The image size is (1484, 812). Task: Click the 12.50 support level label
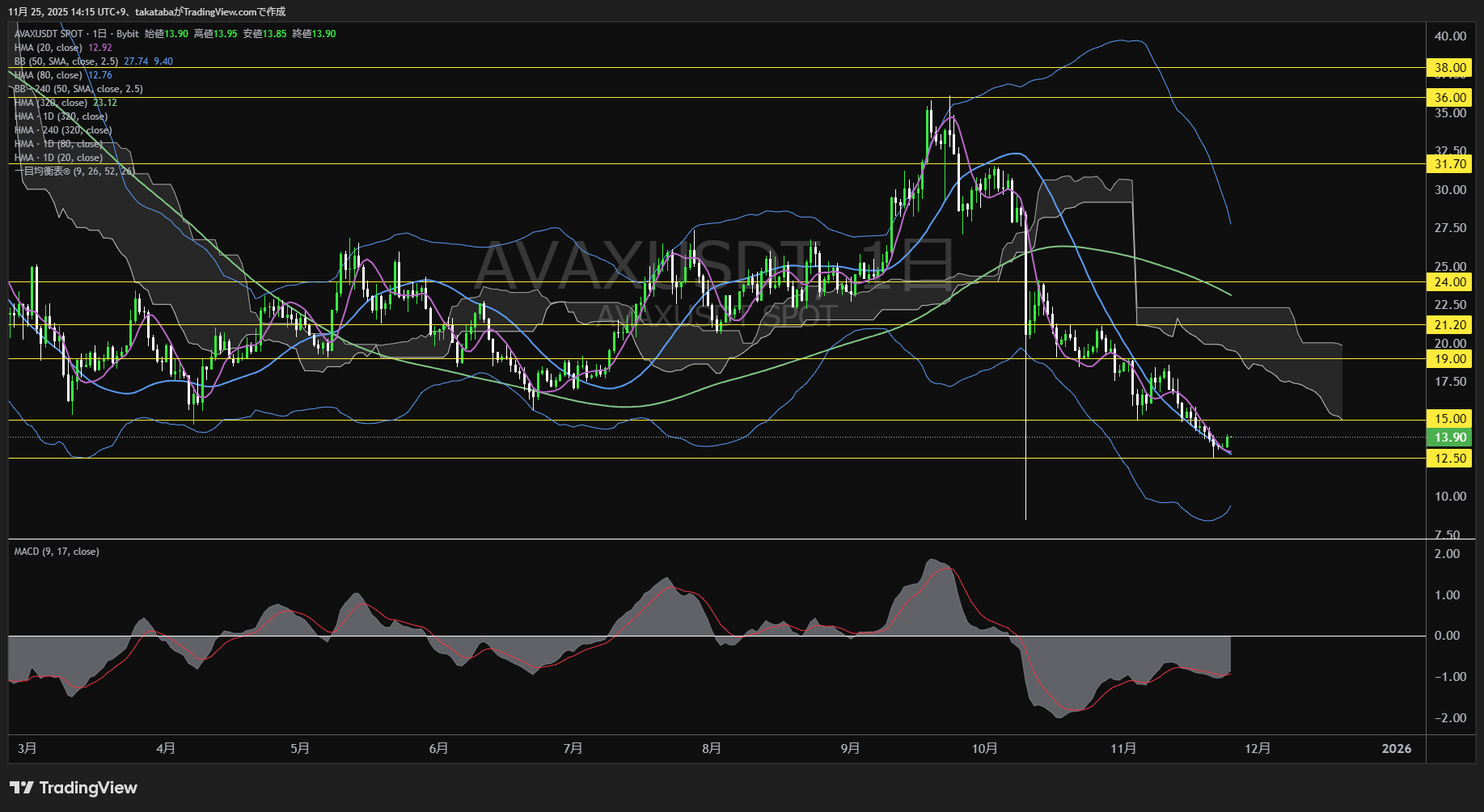(x=1450, y=459)
